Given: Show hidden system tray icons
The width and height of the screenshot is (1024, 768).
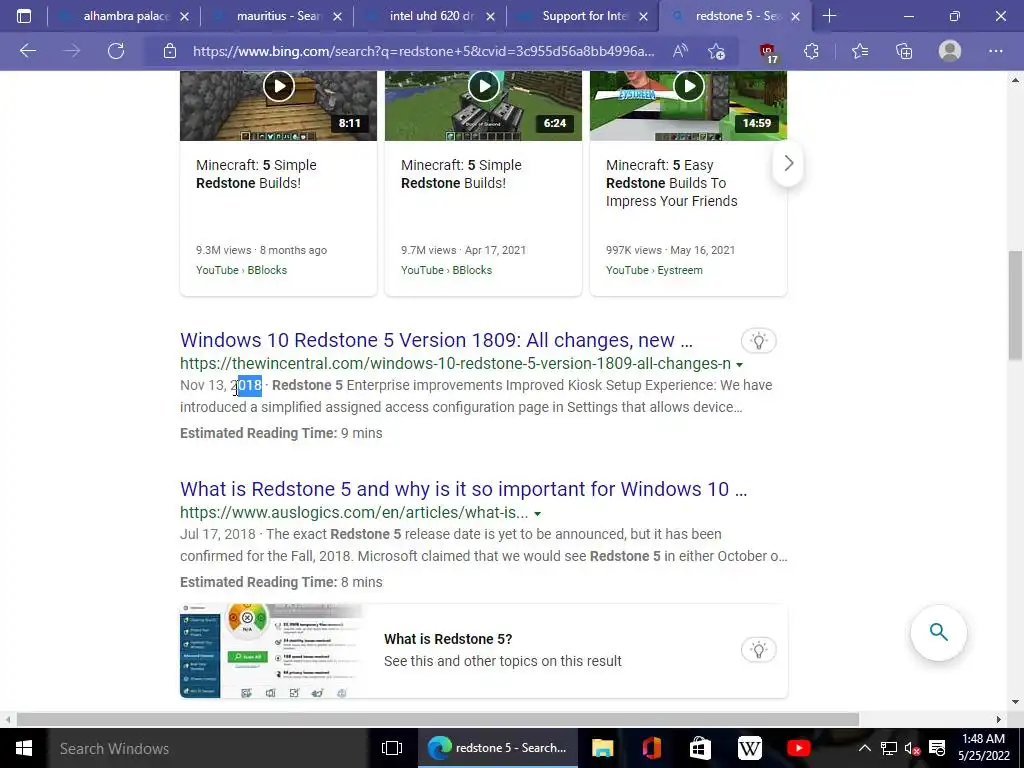Looking at the screenshot, I should click(864, 748).
